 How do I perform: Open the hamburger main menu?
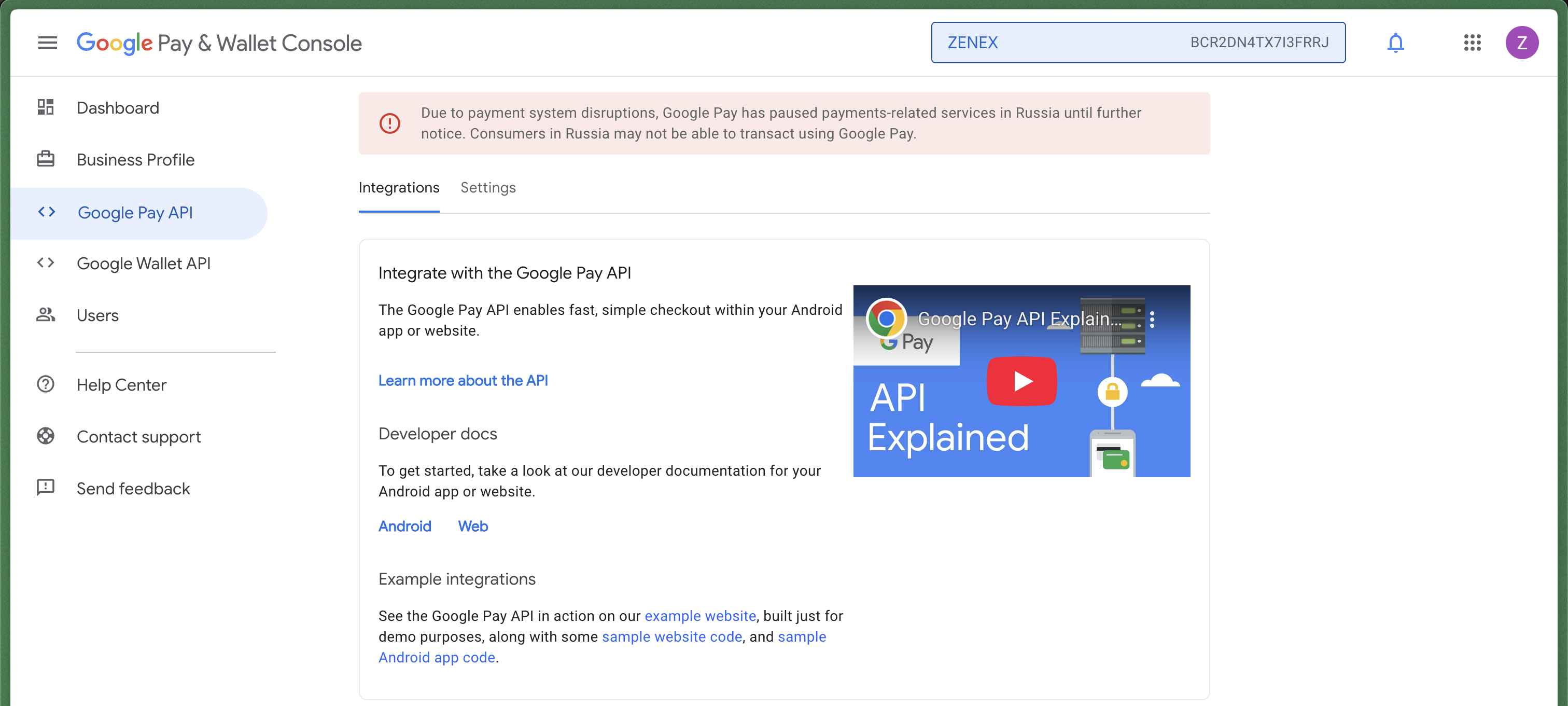tap(48, 43)
